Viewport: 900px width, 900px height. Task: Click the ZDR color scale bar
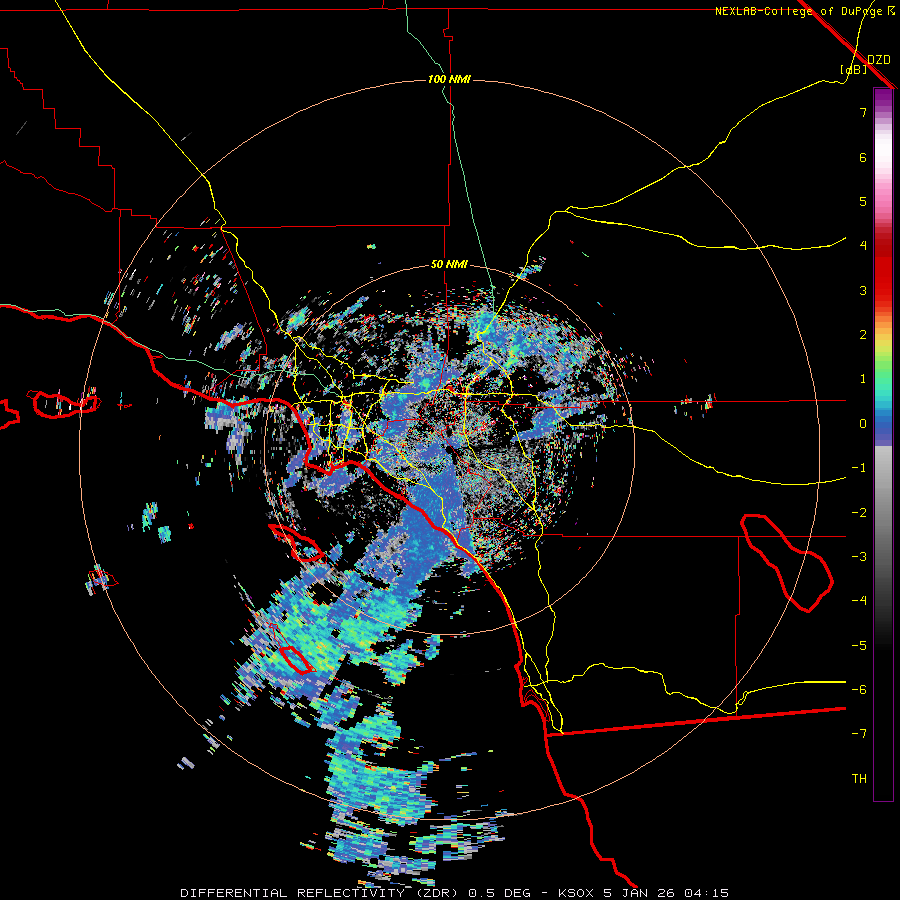883,444
